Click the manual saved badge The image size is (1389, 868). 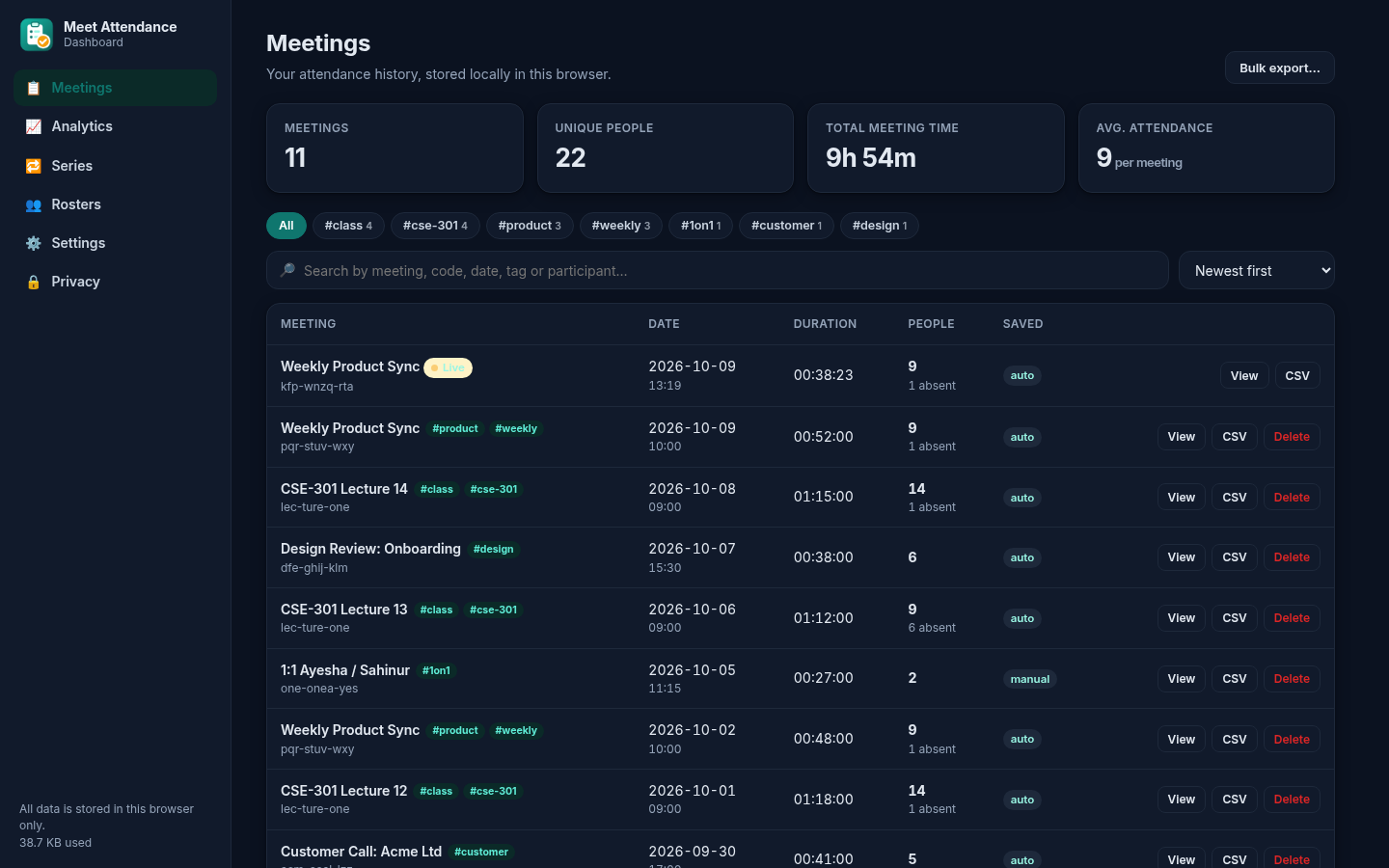tap(1030, 679)
